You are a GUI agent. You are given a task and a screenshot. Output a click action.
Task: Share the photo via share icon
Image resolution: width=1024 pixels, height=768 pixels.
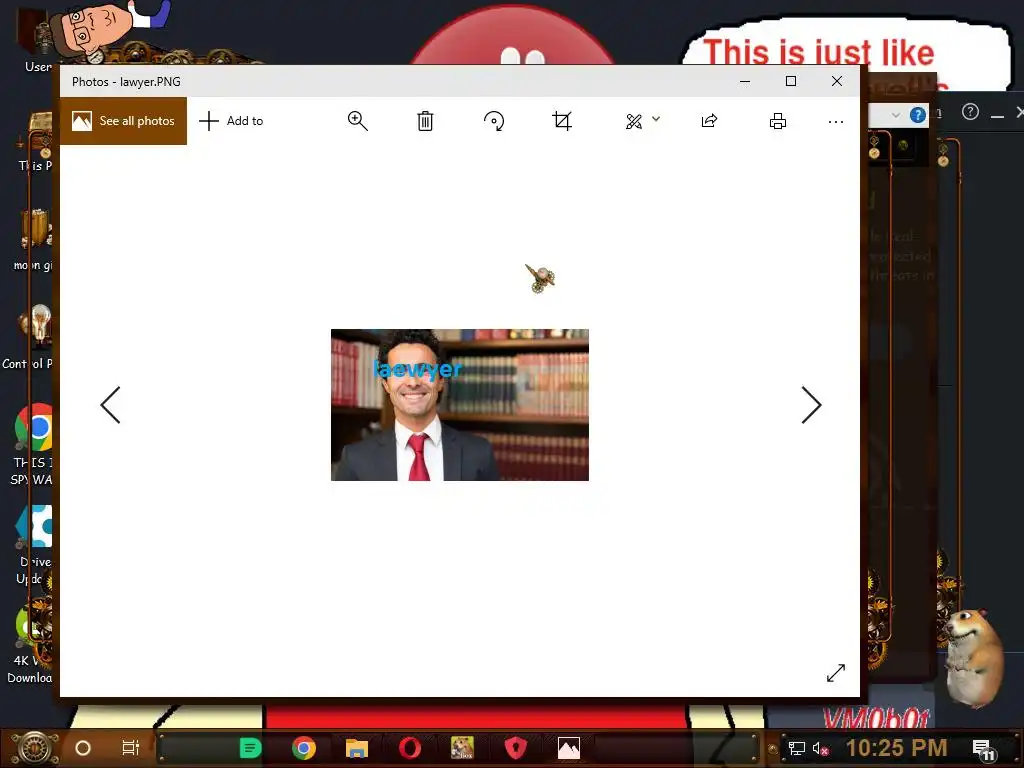tap(709, 121)
